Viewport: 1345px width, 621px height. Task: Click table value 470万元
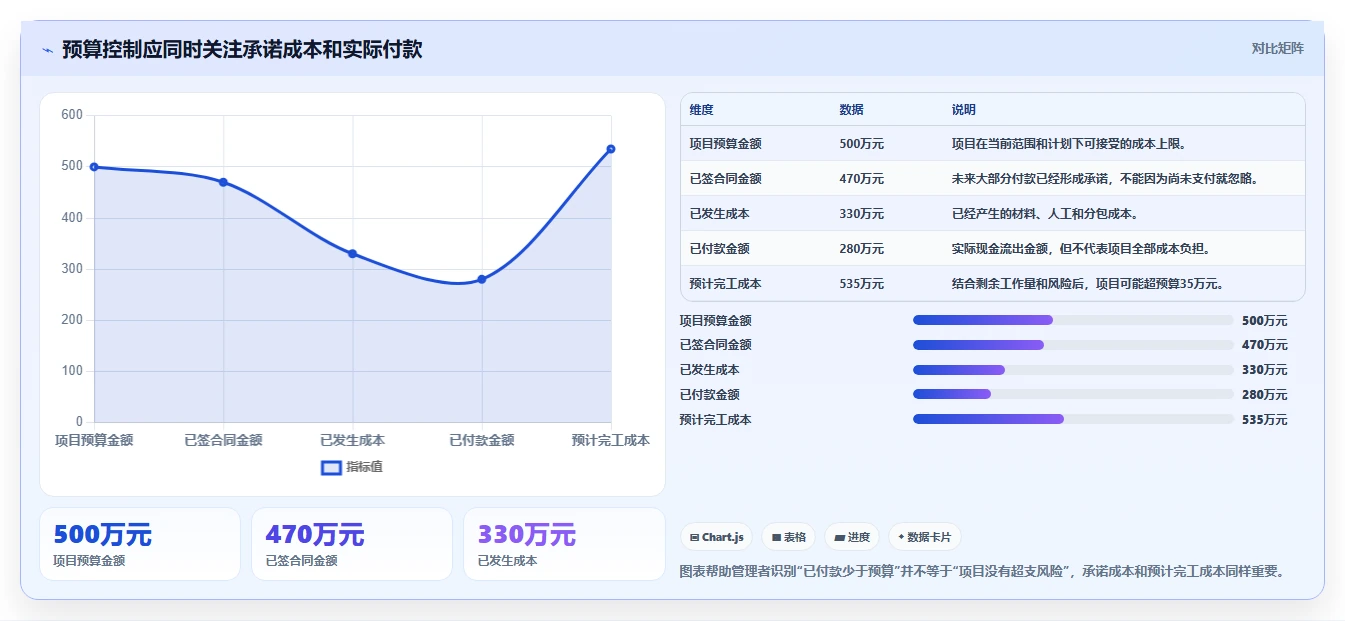862,179
